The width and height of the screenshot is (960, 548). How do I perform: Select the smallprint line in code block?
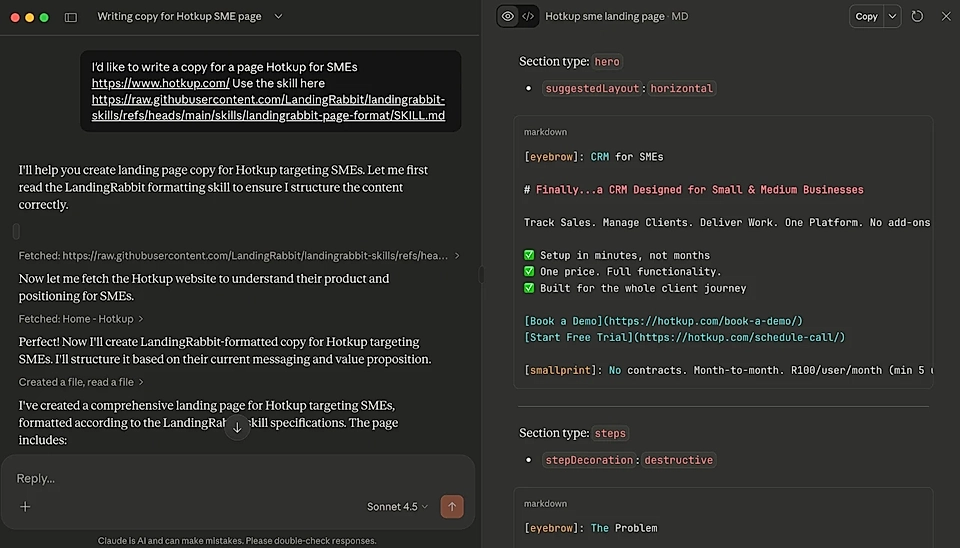click(728, 370)
